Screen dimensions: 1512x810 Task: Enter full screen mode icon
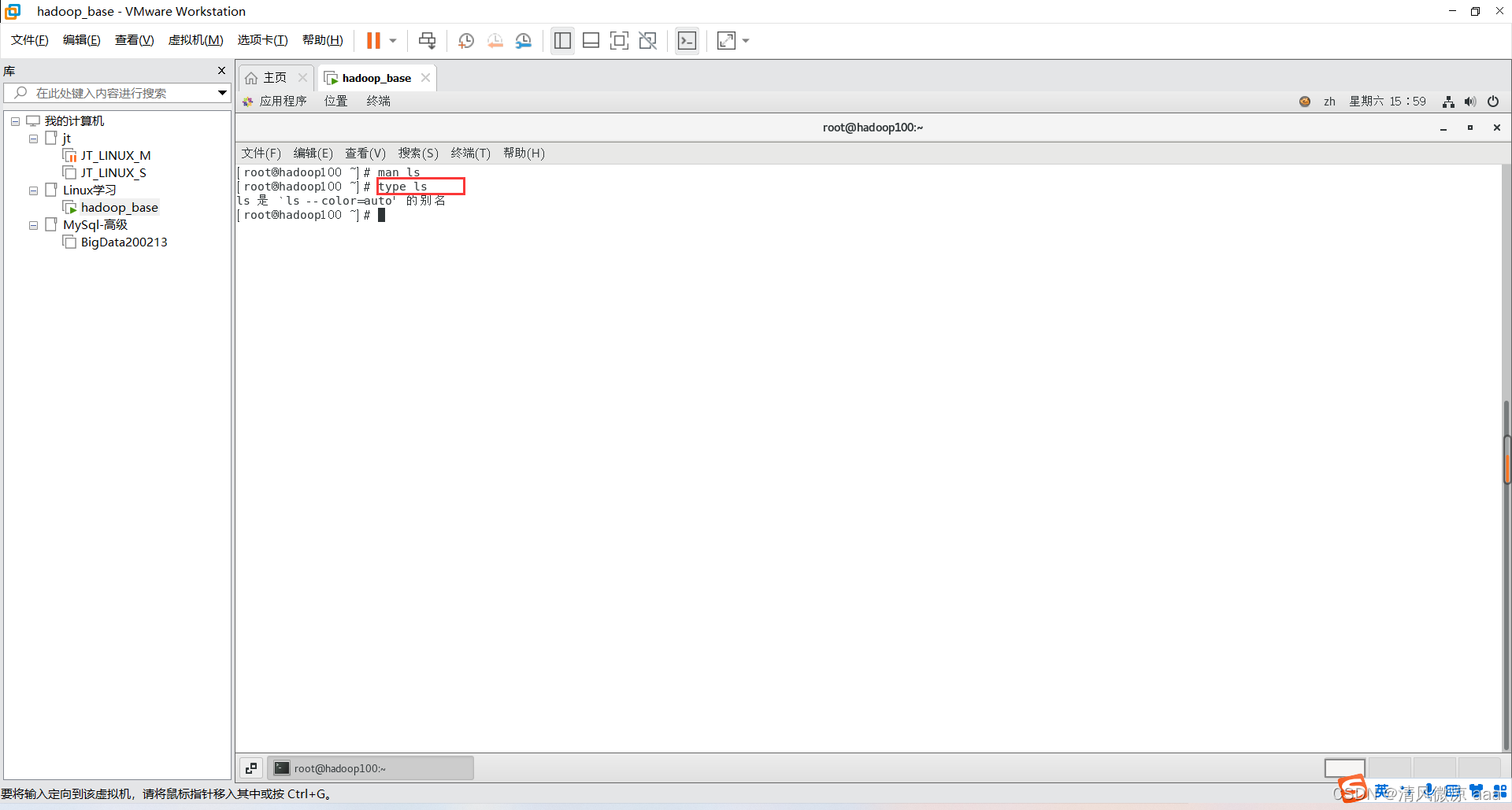point(619,40)
